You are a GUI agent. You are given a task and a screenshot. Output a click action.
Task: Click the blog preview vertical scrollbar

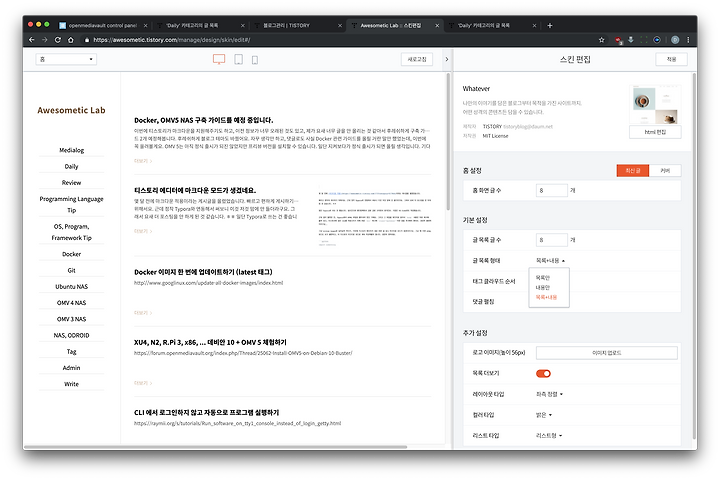pos(448,141)
